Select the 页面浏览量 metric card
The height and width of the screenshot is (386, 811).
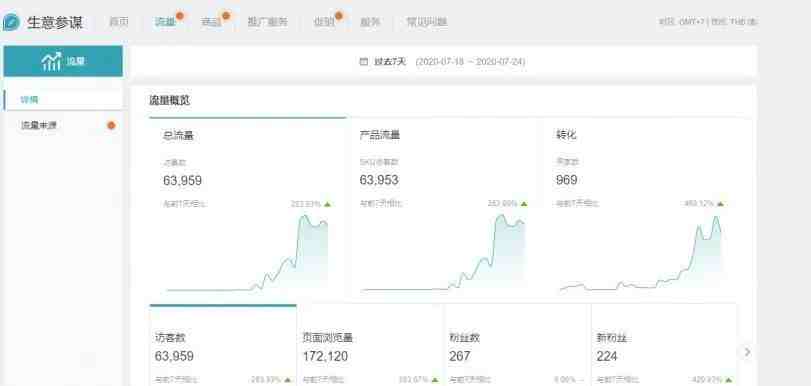coord(370,345)
